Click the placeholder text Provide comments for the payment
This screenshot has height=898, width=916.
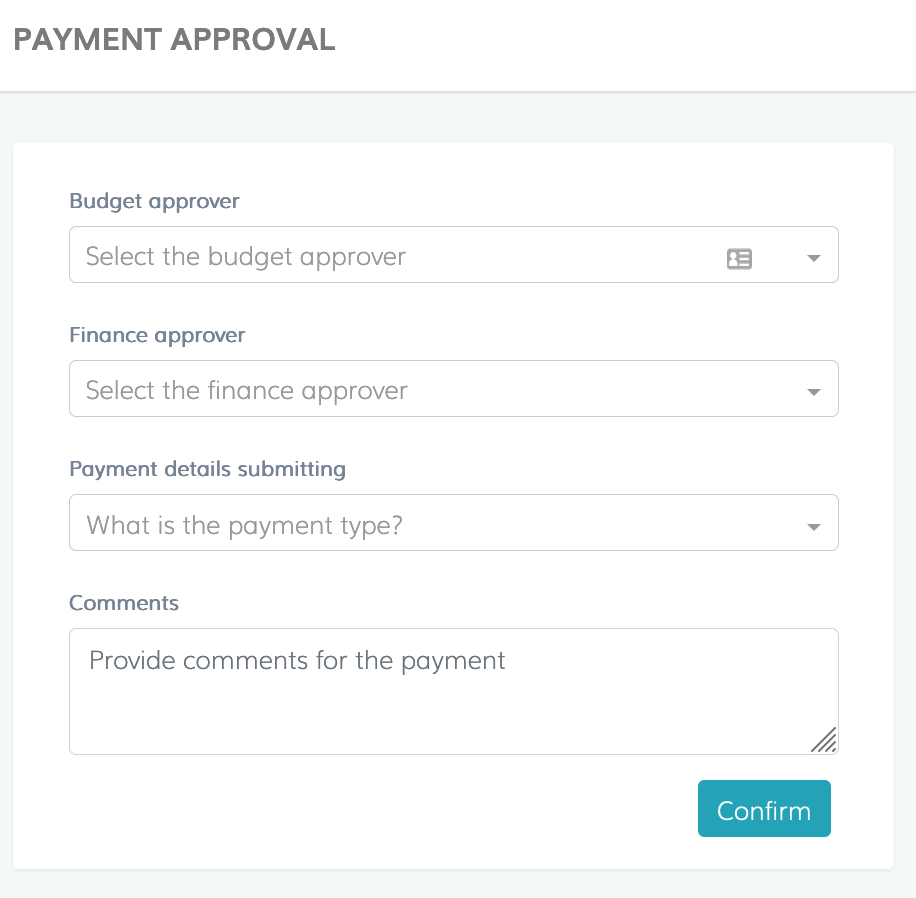pyautogui.click(x=297, y=660)
